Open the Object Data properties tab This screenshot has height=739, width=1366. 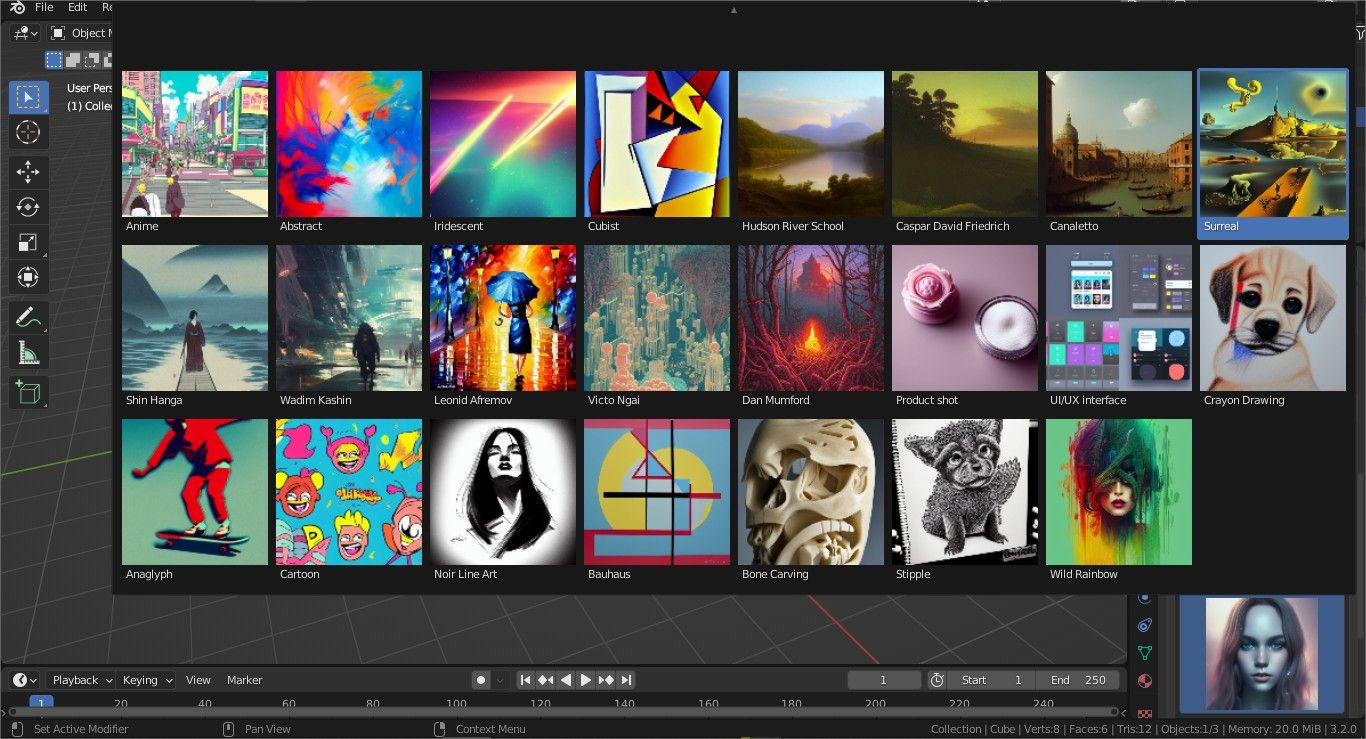point(1145,653)
